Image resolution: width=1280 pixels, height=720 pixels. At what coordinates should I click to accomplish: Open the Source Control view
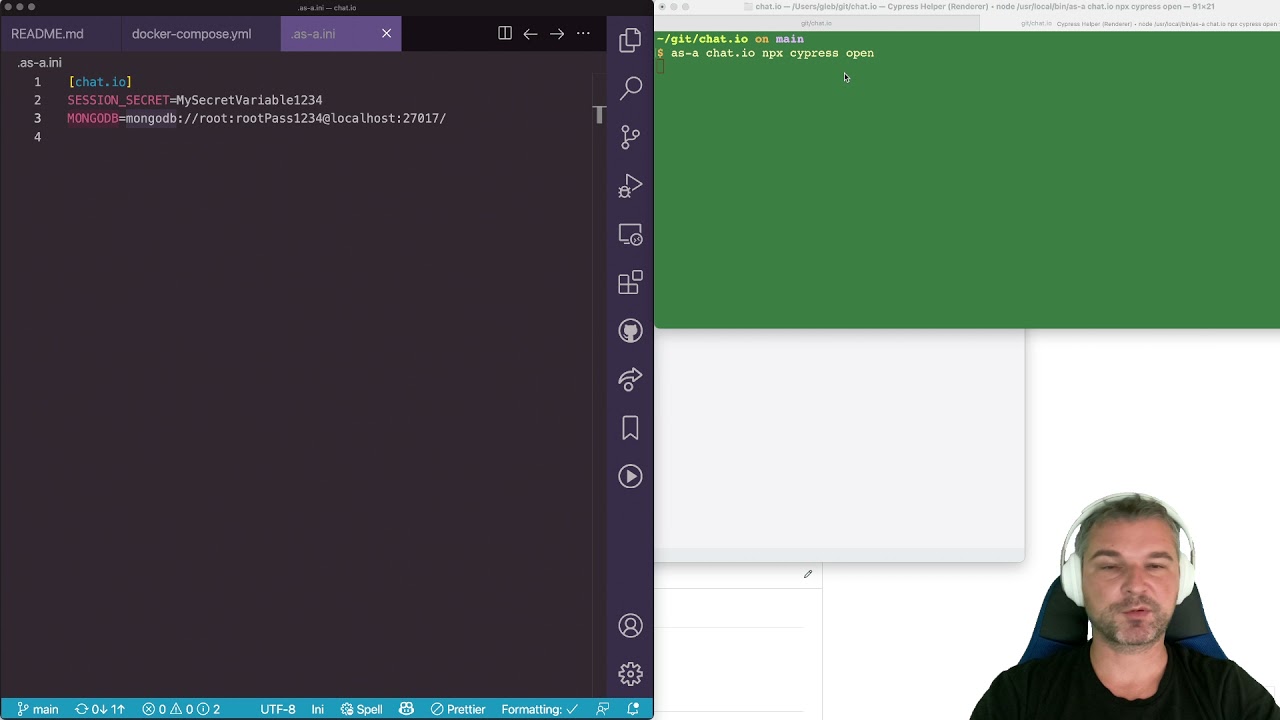(630, 137)
